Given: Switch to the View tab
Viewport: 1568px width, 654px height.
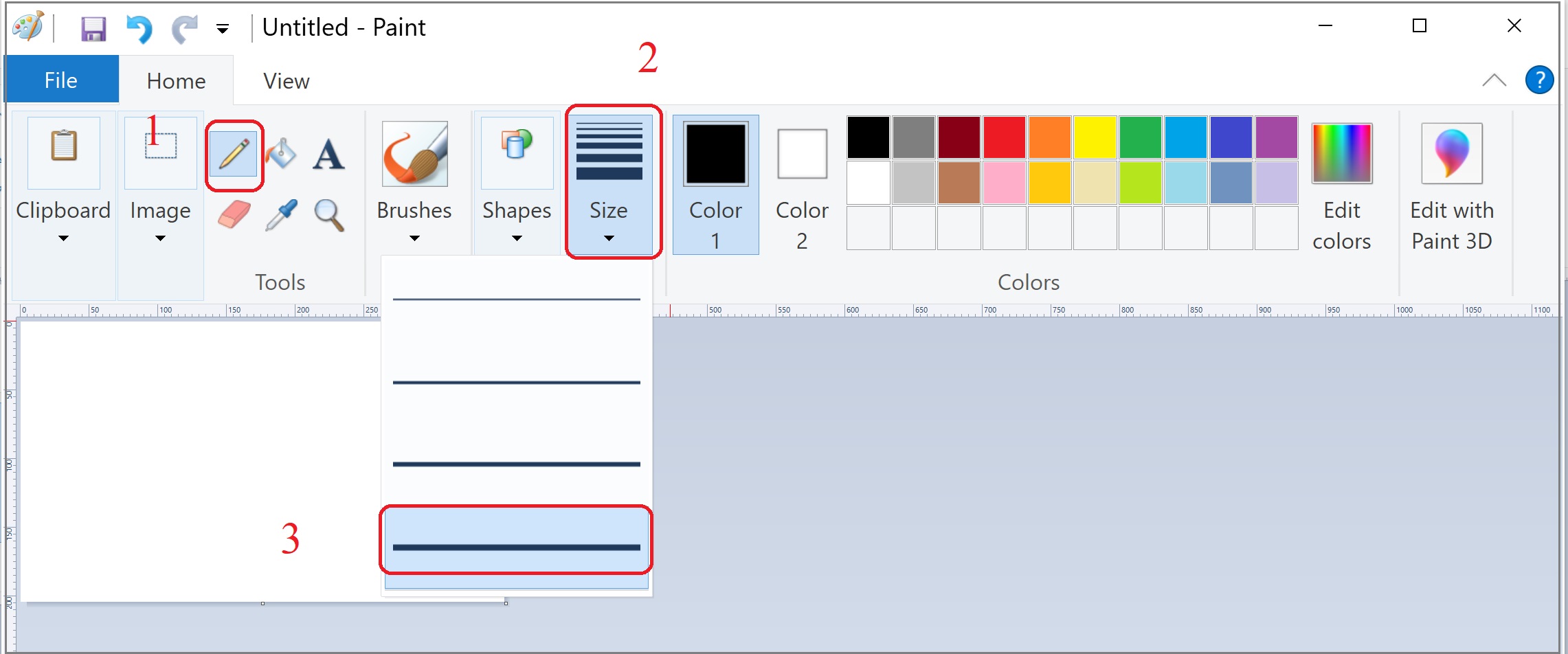Looking at the screenshot, I should coord(286,81).
